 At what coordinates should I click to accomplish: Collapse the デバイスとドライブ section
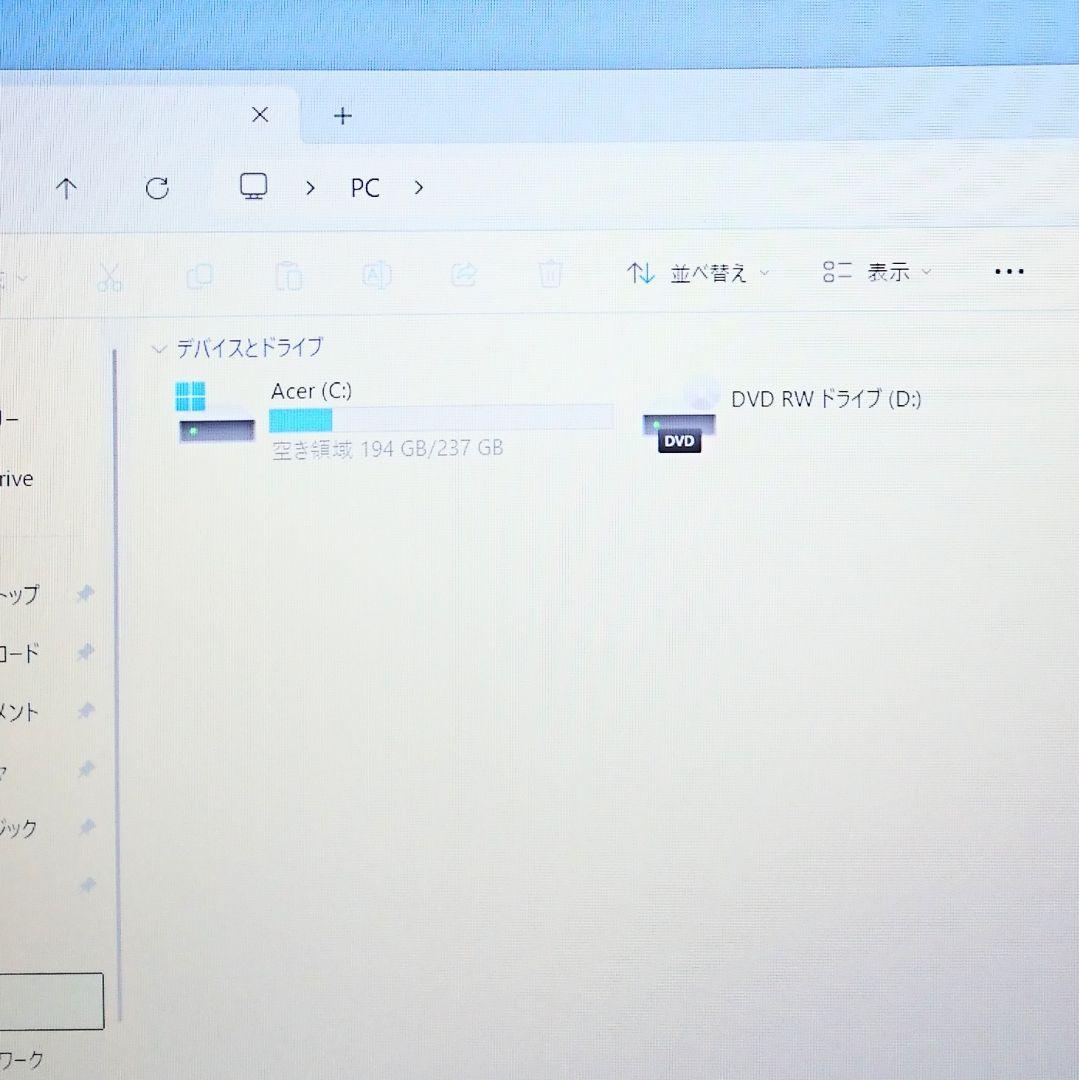pos(159,348)
